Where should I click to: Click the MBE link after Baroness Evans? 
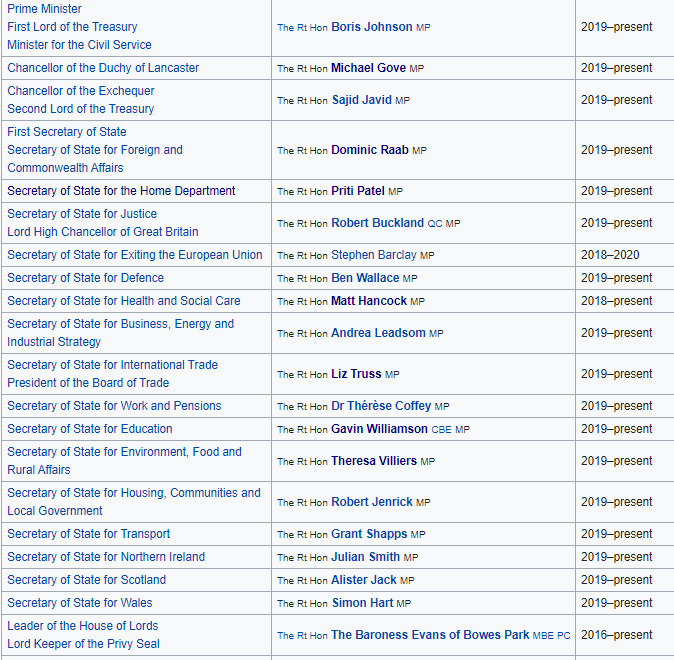point(543,635)
